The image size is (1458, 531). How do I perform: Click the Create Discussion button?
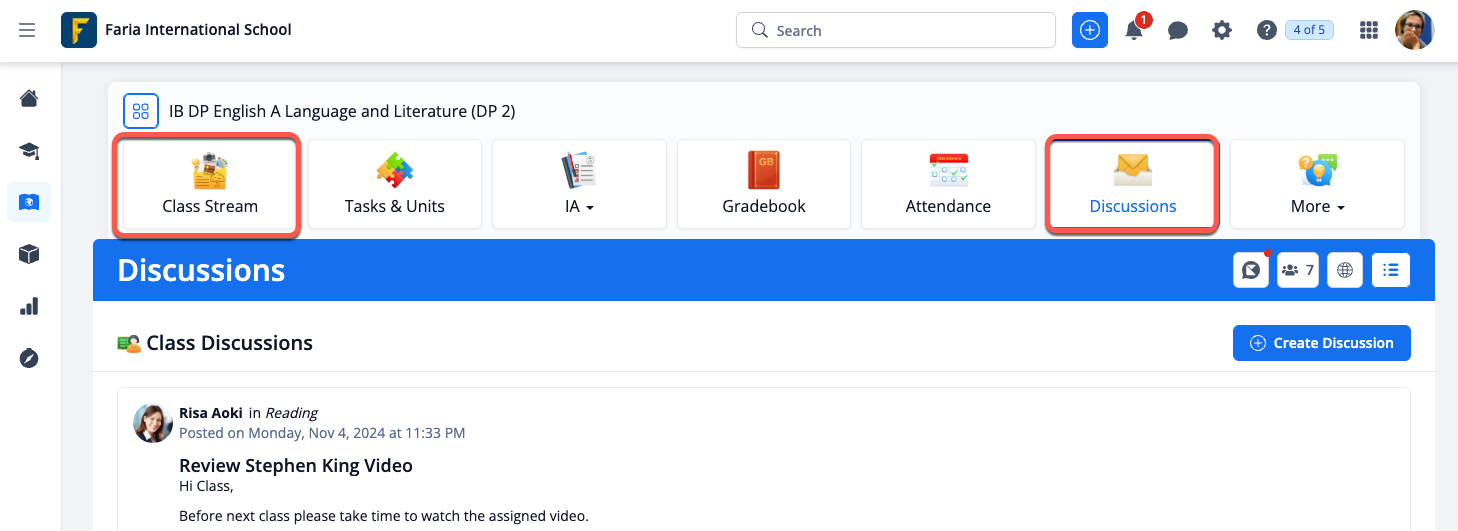click(1321, 343)
